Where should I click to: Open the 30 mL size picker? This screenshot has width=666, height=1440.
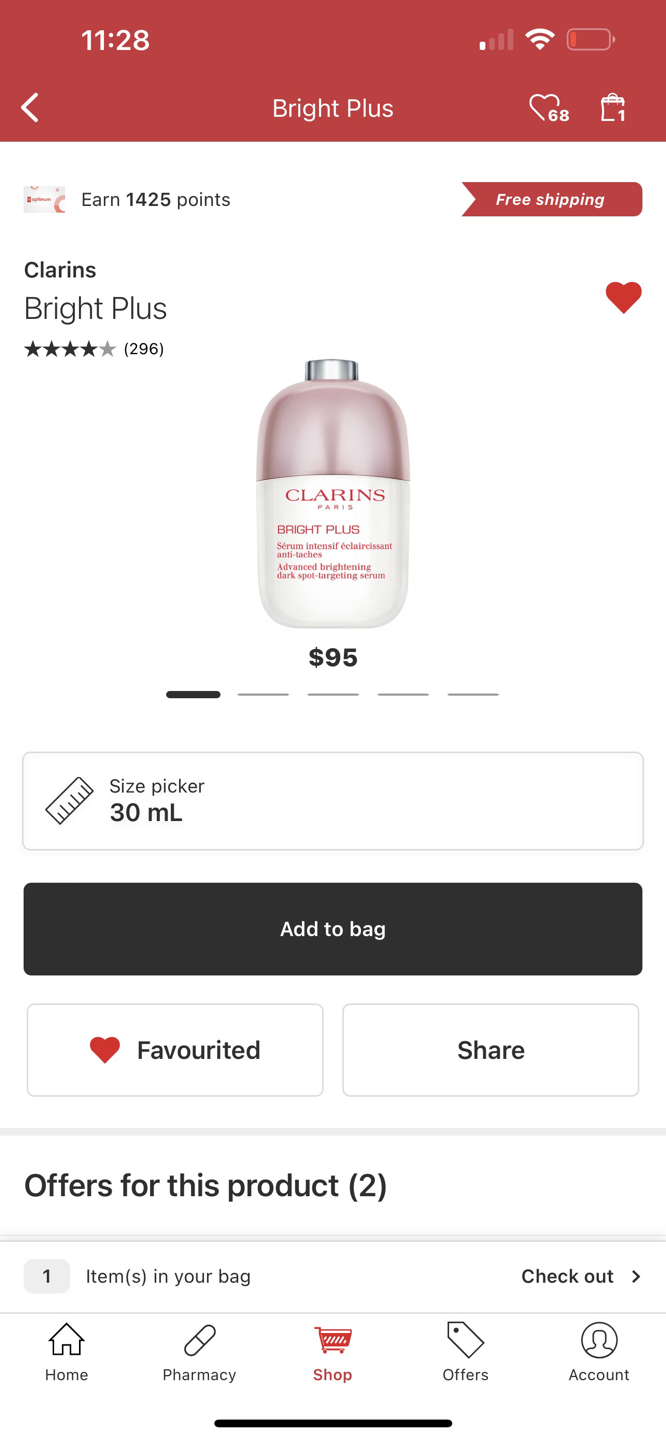point(333,800)
